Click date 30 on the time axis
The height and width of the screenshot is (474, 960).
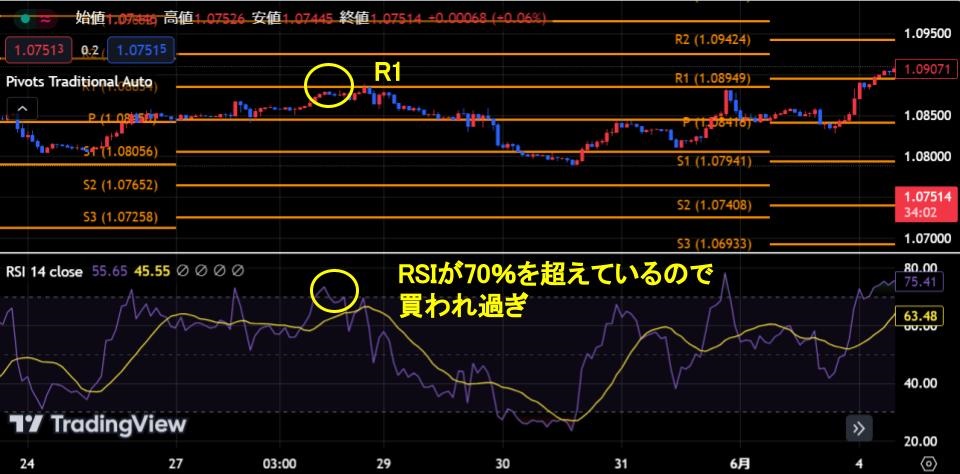[x=503, y=462]
